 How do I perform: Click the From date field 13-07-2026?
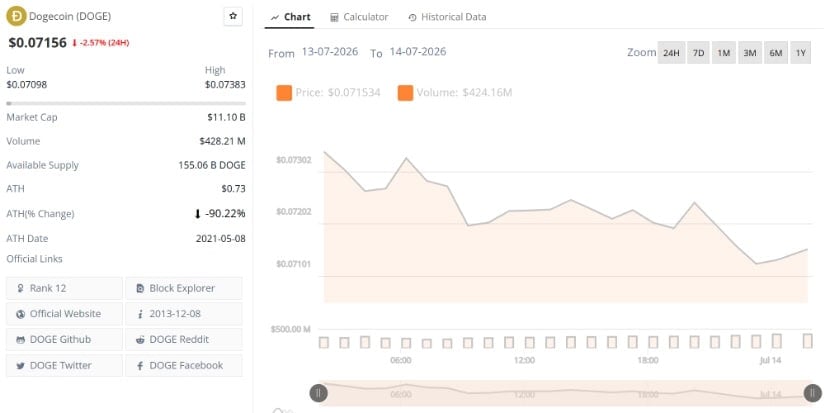[x=330, y=52]
